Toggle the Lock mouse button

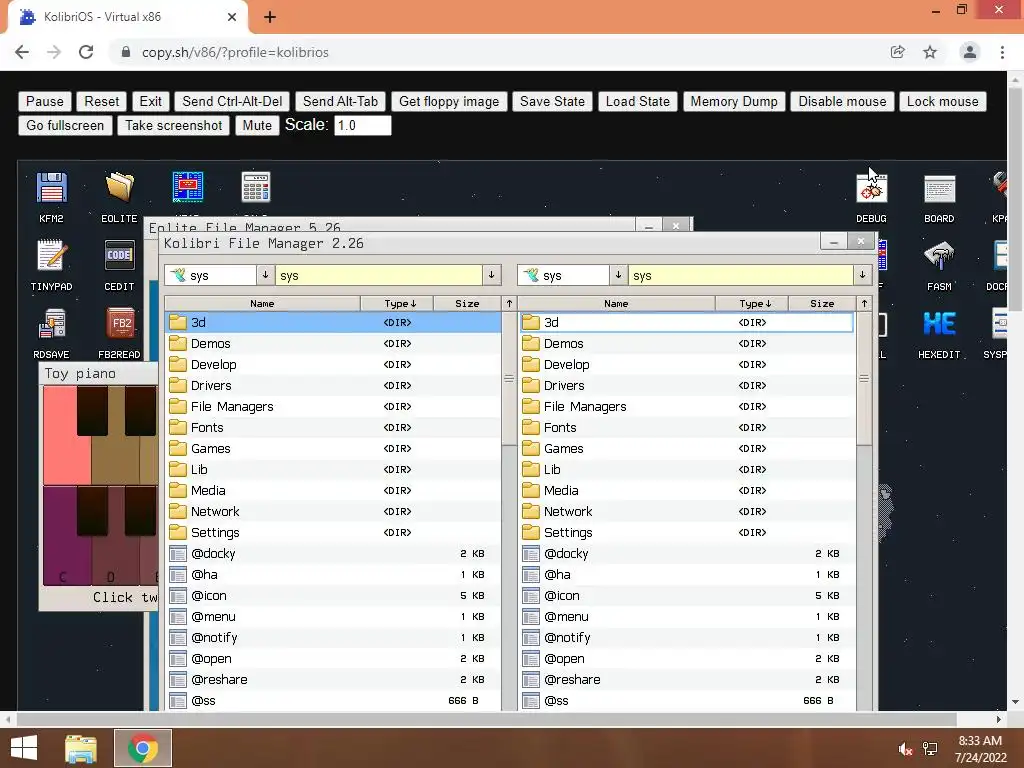pyautogui.click(x=942, y=101)
